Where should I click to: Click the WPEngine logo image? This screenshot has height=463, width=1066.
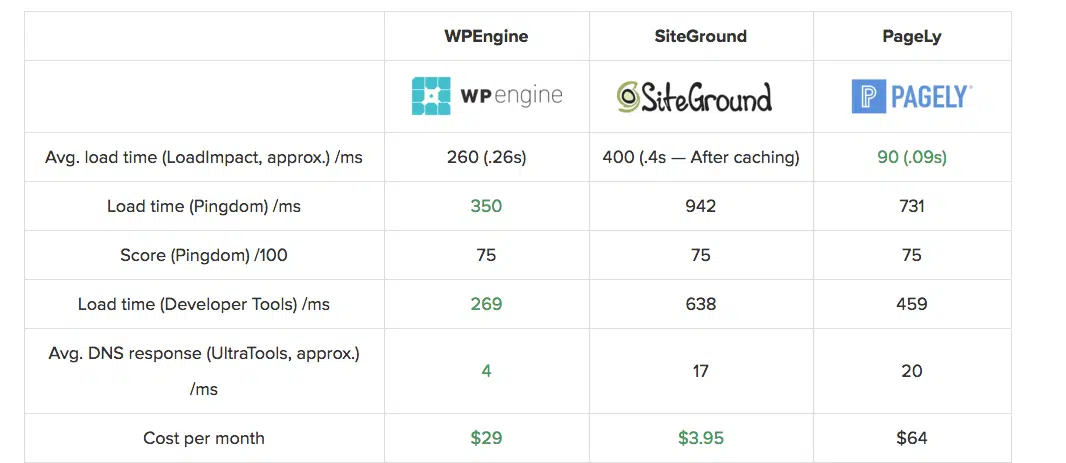click(487, 96)
